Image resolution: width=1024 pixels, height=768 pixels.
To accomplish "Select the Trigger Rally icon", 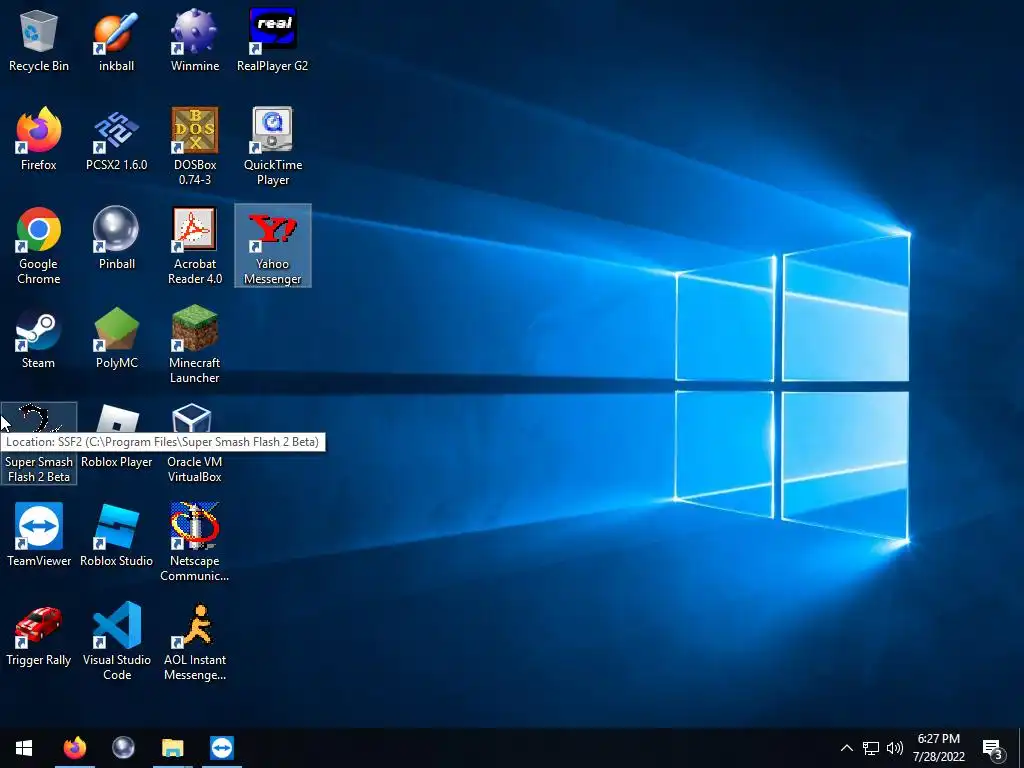I will (x=39, y=635).
